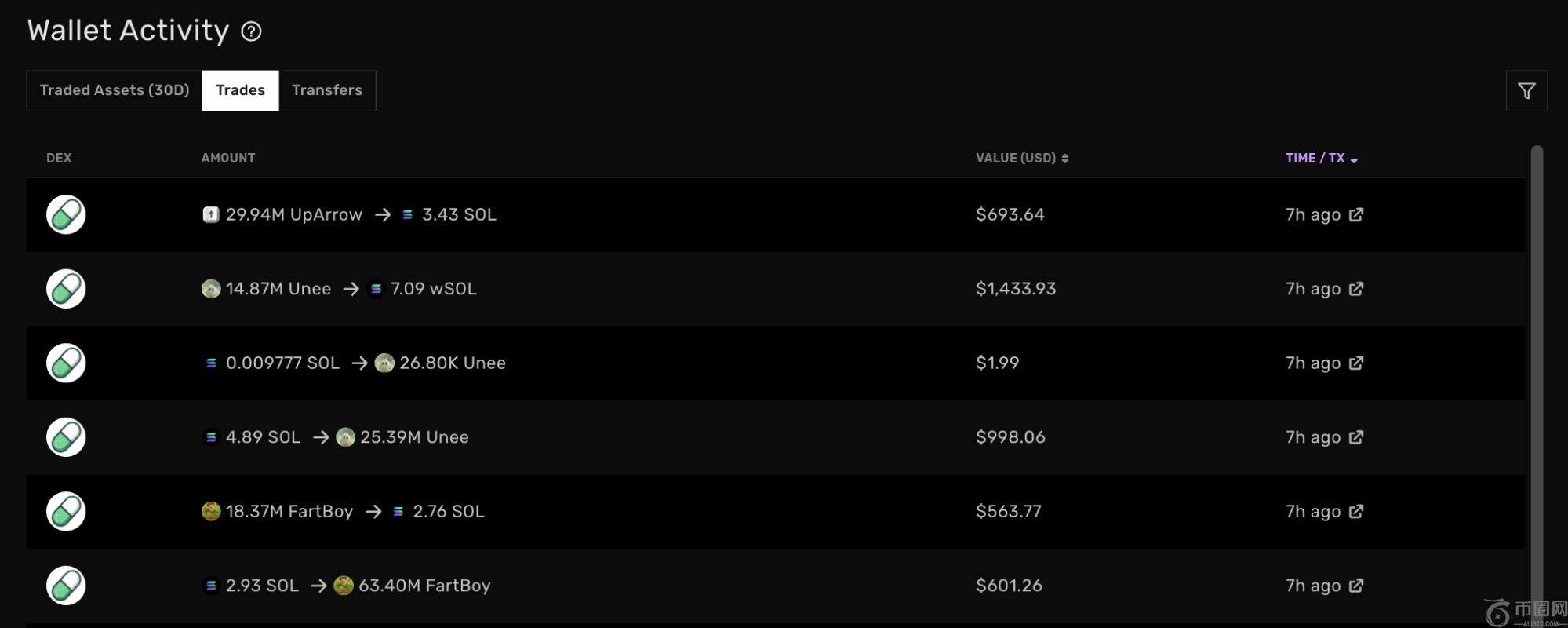Select the Trades tab

pyautogui.click(x=240, y=90)
